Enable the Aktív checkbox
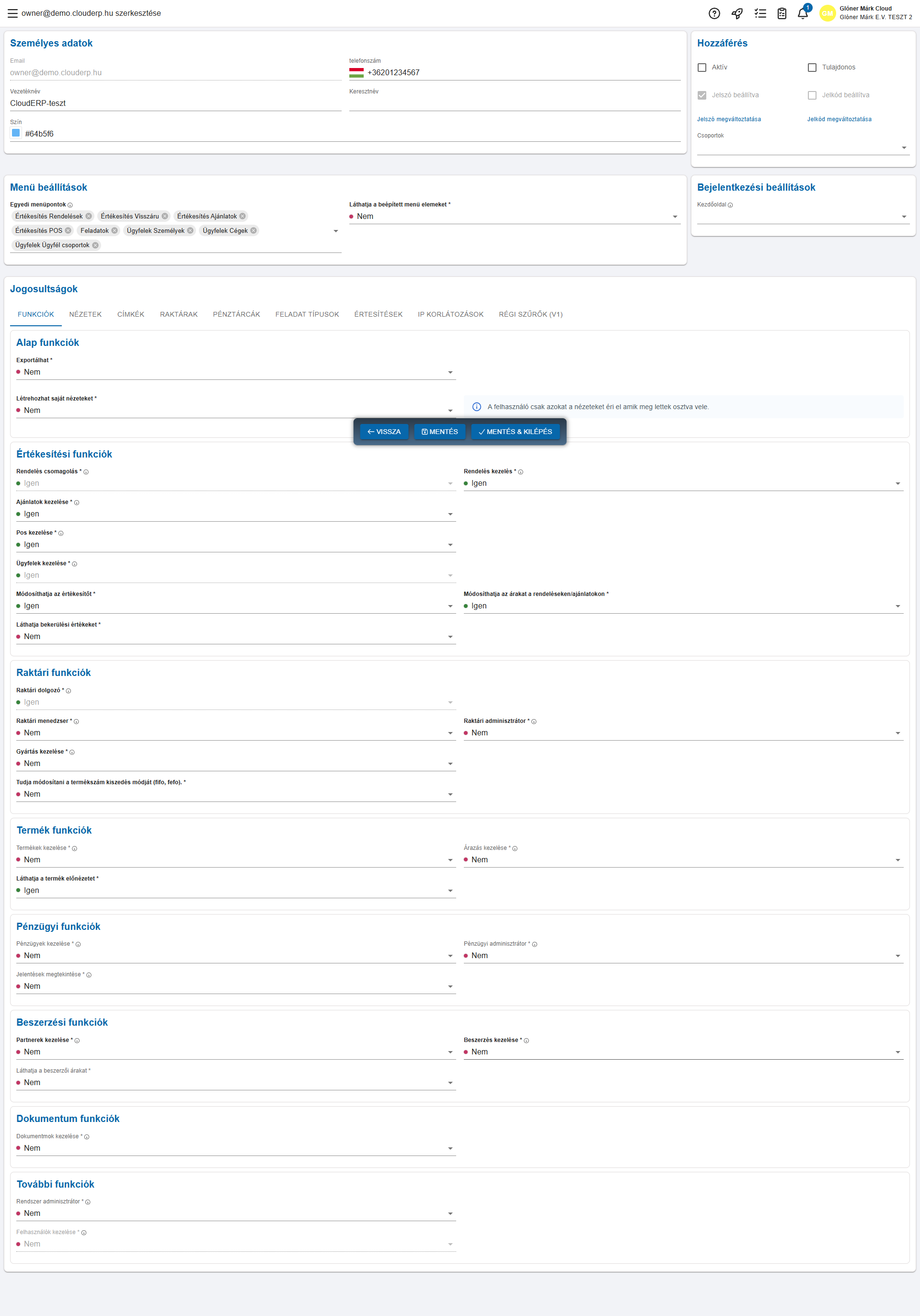This screenshot has width=920, height=1316. [701, 68]
